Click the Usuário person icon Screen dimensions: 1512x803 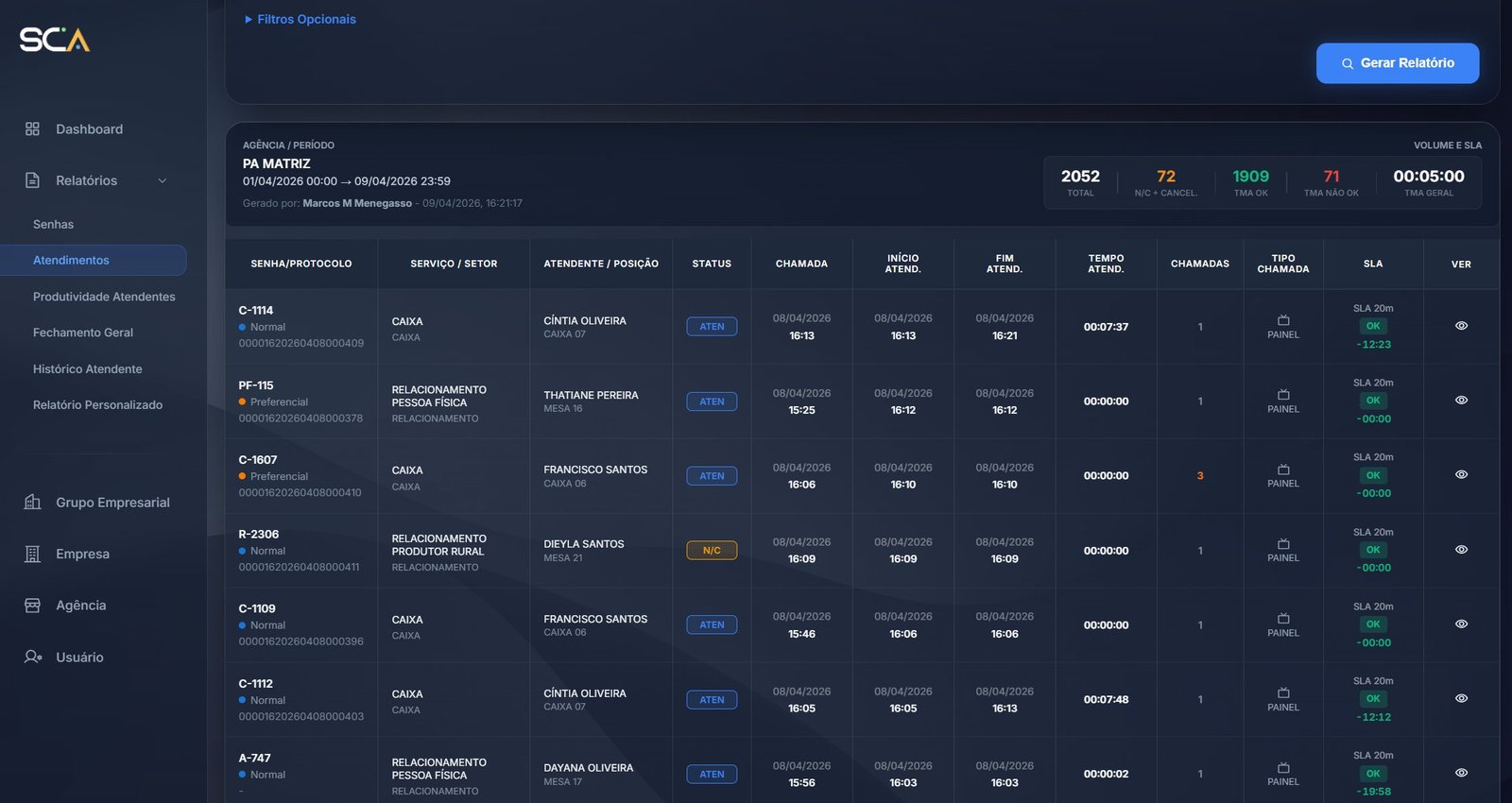pyautogui.click(x=32, y=657)
